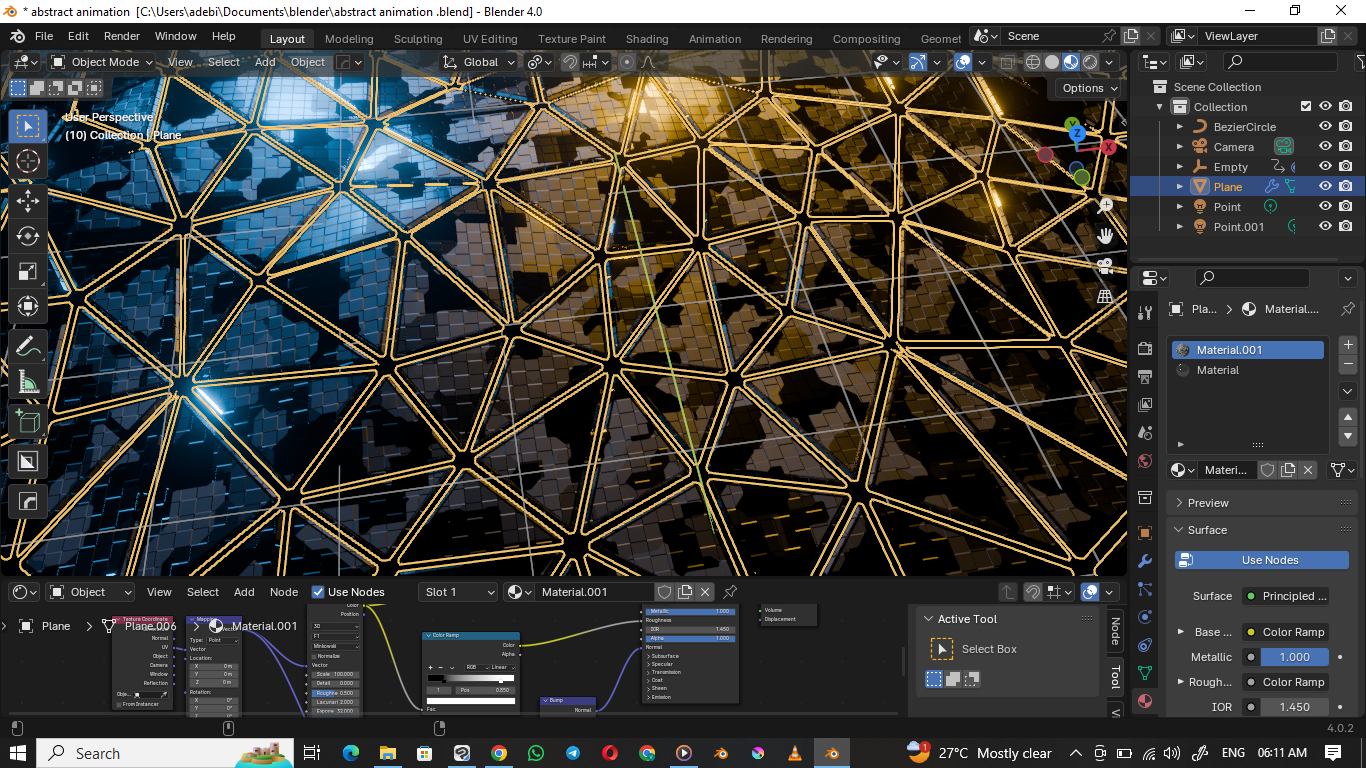This screenshot has width=1366, height=768.
Task: Click the Material.001 name field in node editor
Action: tap(594, 592)
